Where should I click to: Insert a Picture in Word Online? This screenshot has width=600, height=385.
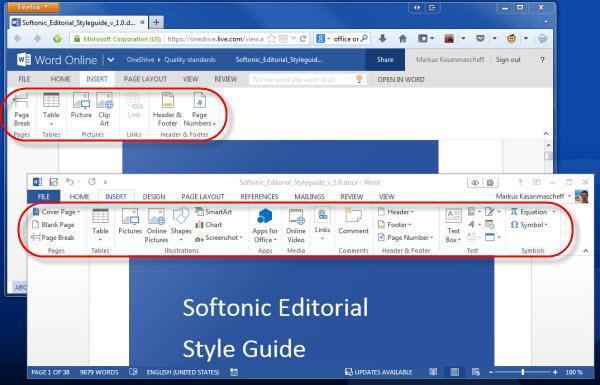[81, 106]
